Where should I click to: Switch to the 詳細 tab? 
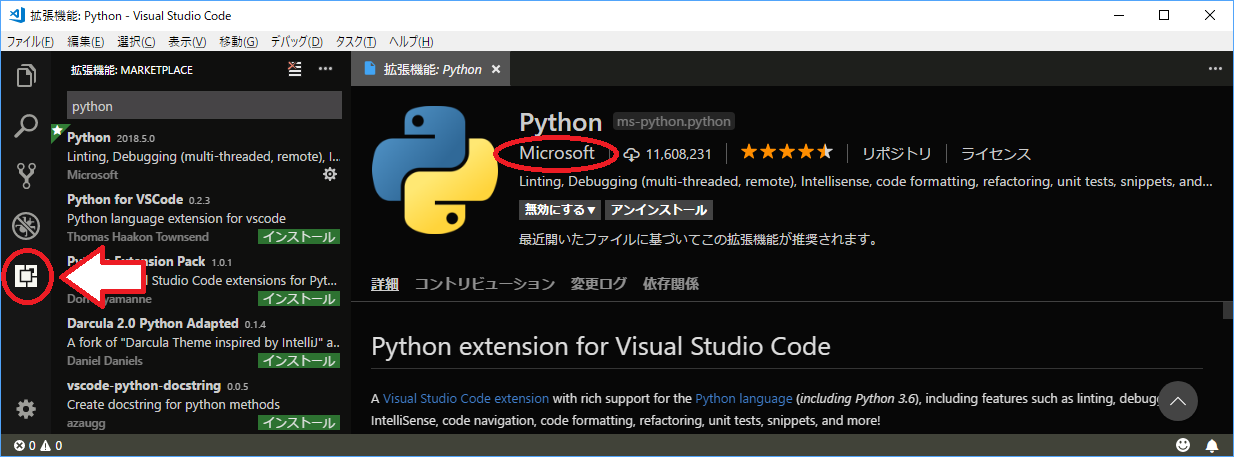coord(385,284)
